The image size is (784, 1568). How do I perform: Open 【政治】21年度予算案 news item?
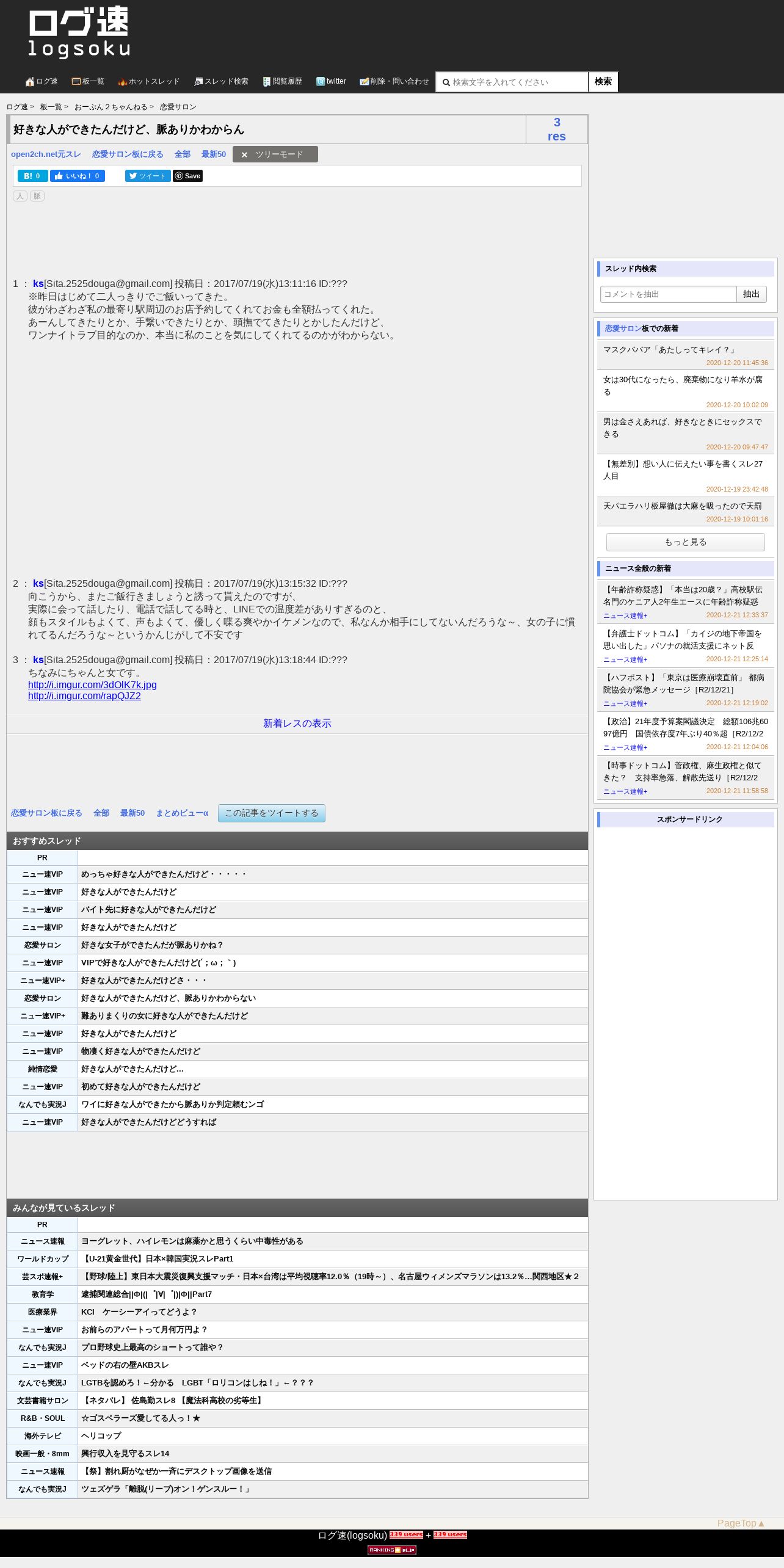coord(686,728)
